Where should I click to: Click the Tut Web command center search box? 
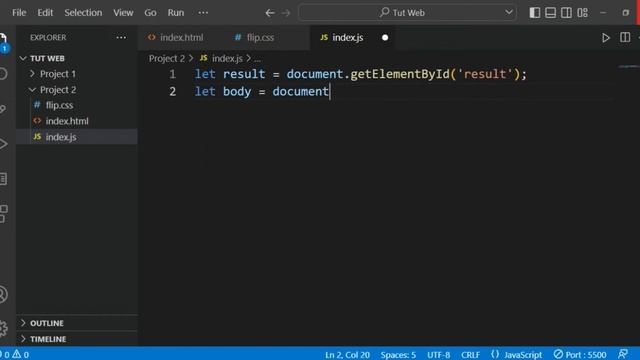pos(407,13)
